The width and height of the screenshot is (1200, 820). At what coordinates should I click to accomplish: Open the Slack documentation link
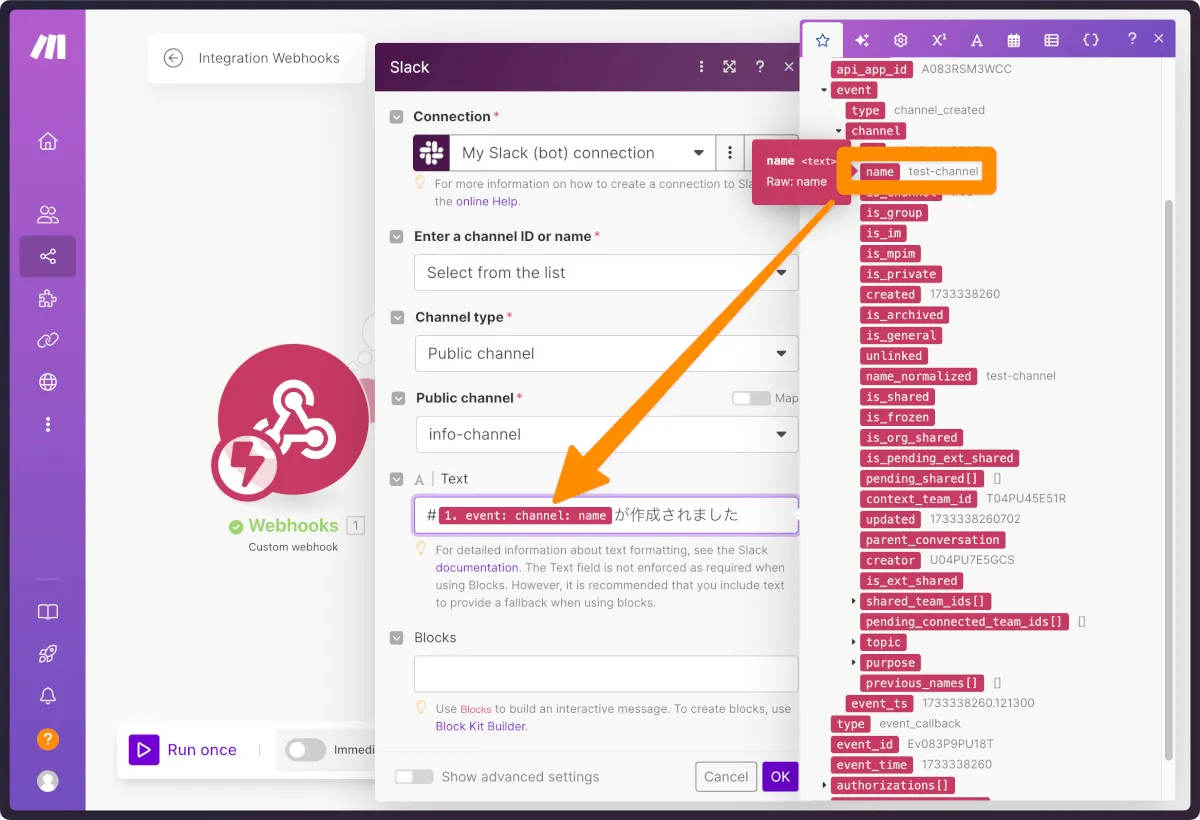[x=477, y=567]
